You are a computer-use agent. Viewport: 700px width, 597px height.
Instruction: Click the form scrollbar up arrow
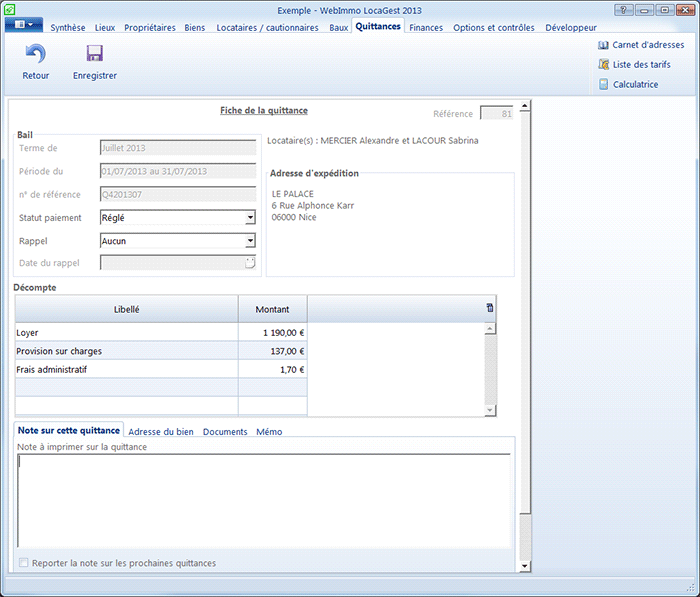tap(525, 106)
